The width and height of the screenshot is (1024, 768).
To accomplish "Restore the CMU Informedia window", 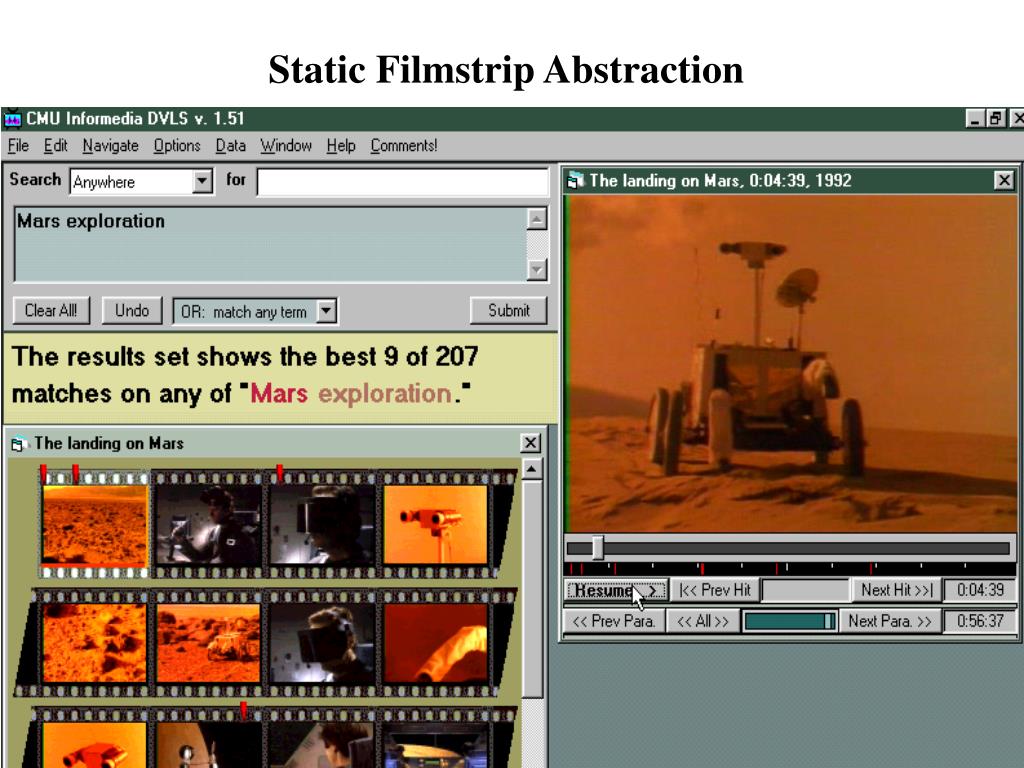I will pyautogui.click(x=996, y=119).
